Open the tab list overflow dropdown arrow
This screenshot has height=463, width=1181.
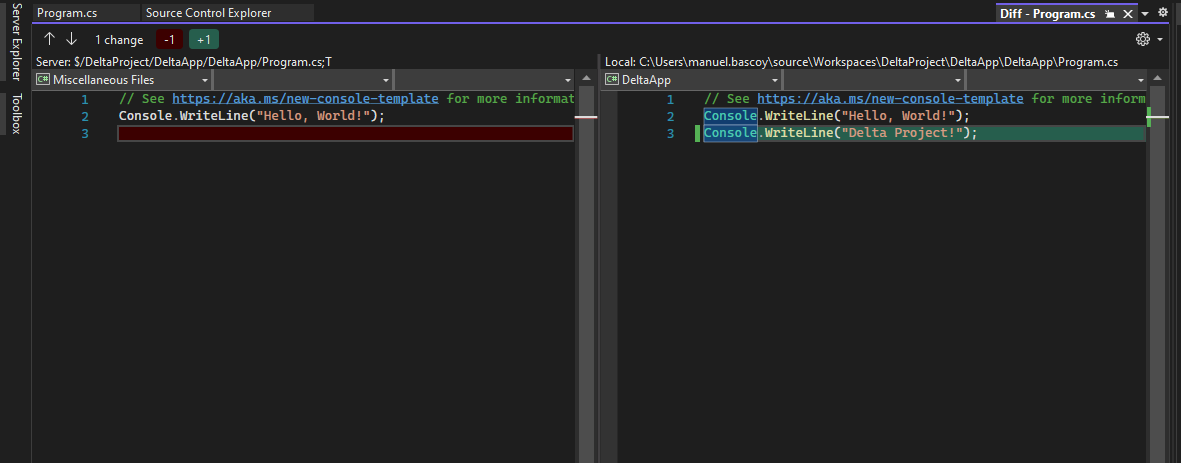[x=1145, y=14]
